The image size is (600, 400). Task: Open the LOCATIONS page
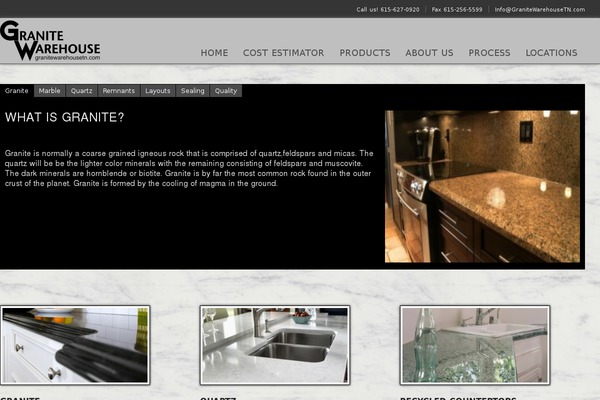[551, 53]
